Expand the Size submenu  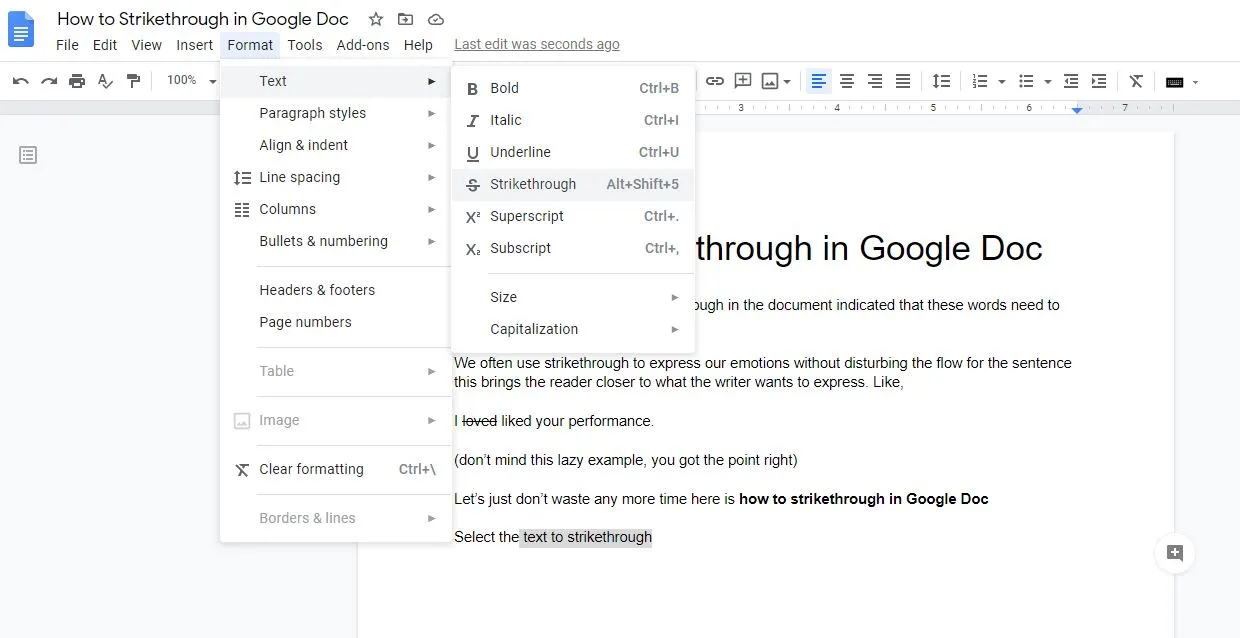click(573, 297)
